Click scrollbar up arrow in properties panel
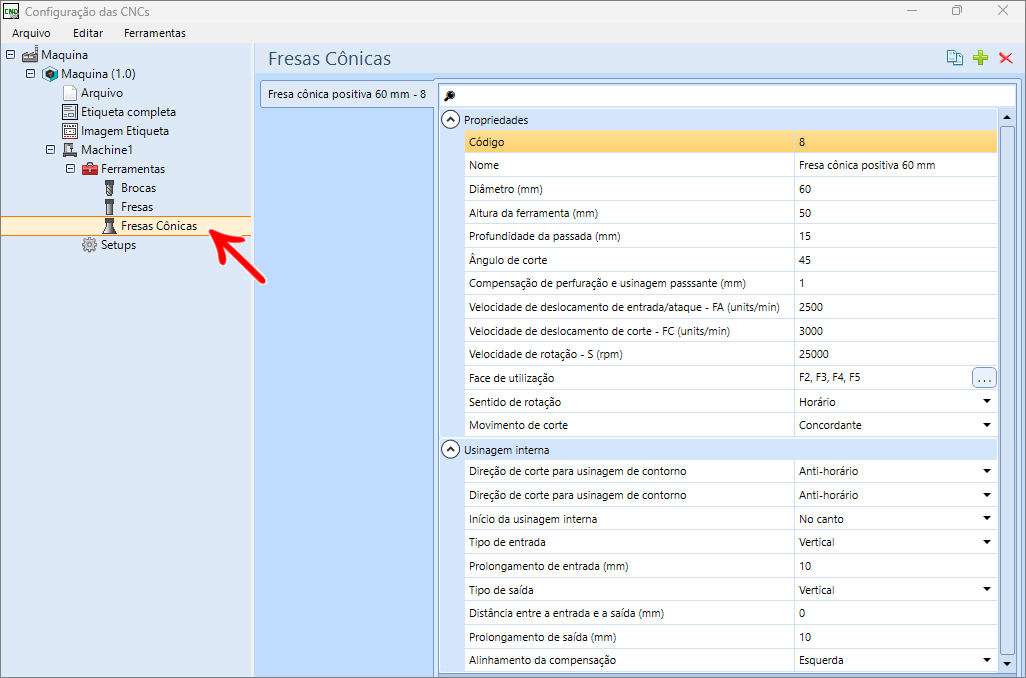 click(1007, 118)
